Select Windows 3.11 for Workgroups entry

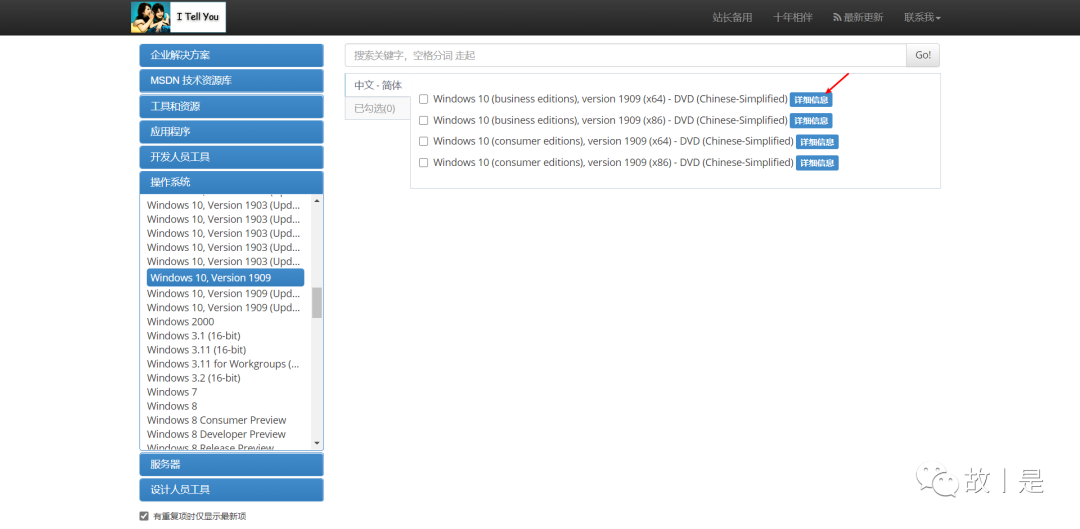223,364
